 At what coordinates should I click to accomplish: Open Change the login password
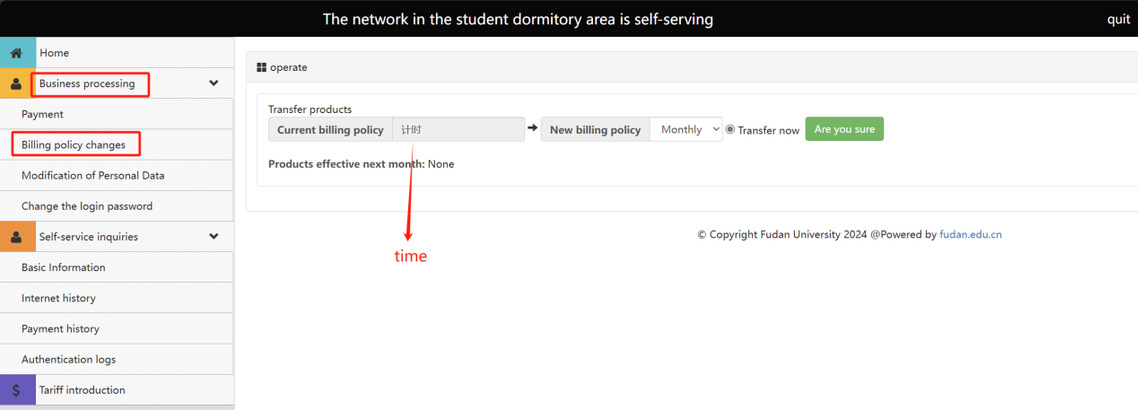[87, 206]
